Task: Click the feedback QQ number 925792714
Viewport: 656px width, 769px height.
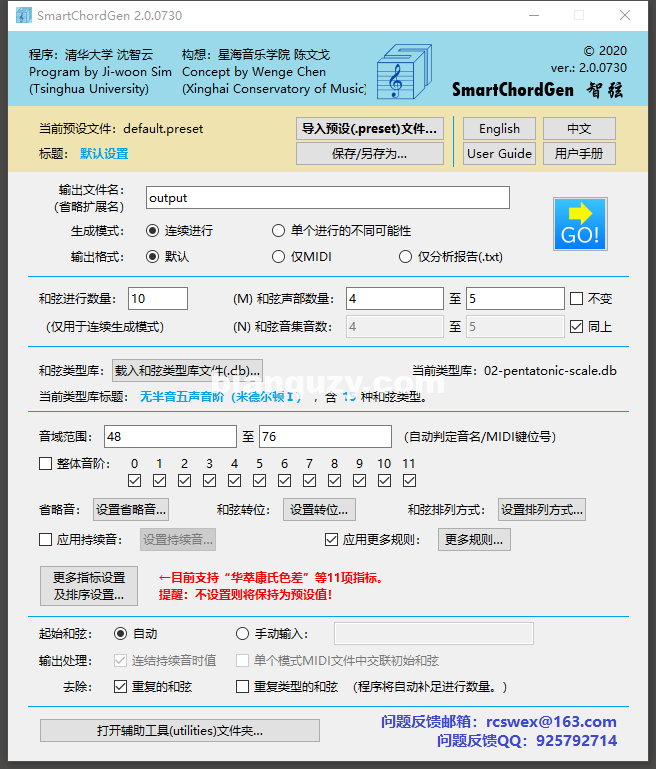Action: (576, 741)
